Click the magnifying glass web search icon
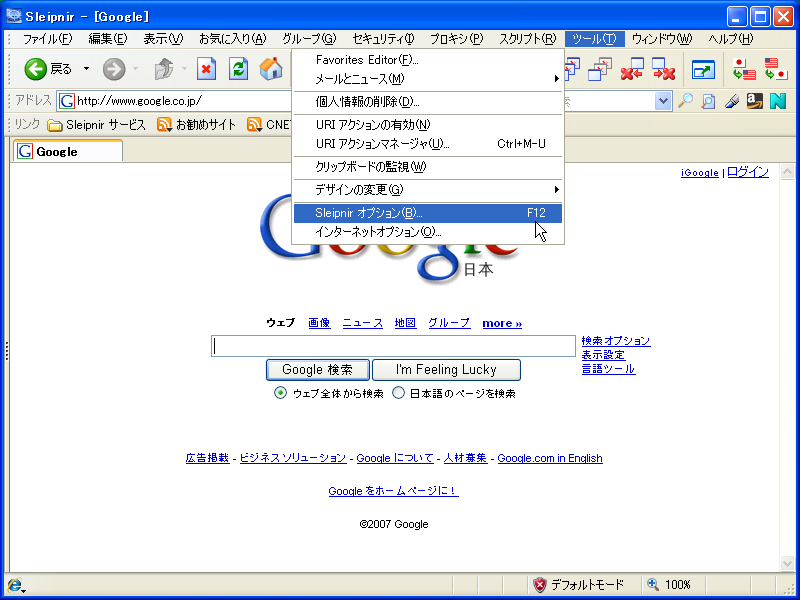This screenshot has width=800, height=600. pos(685,101)
